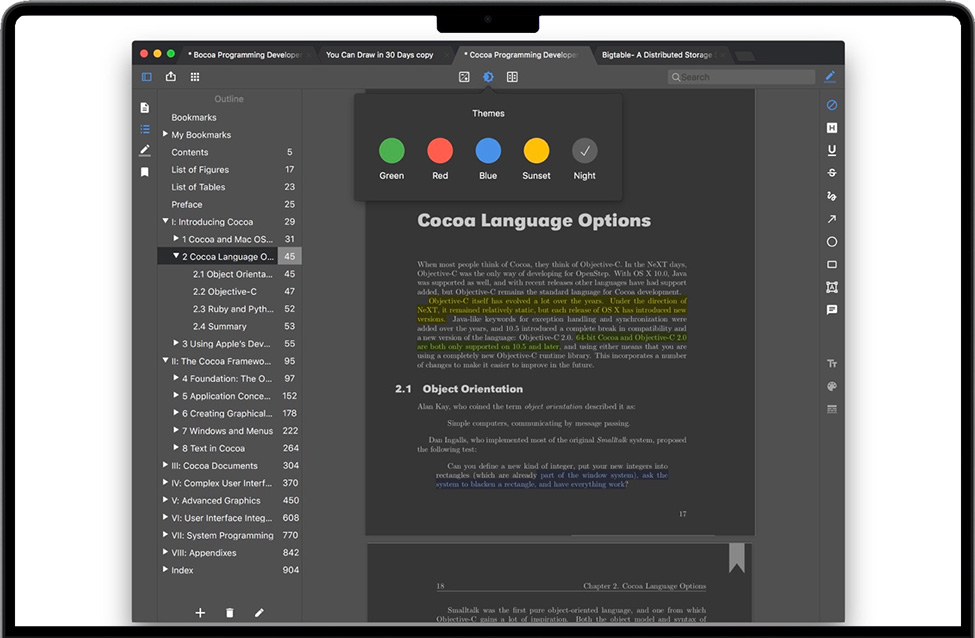Image resolution: width=975 pixels, height=638 pixels.
Task: Select the Night theme option
Action: pos(585,151)
